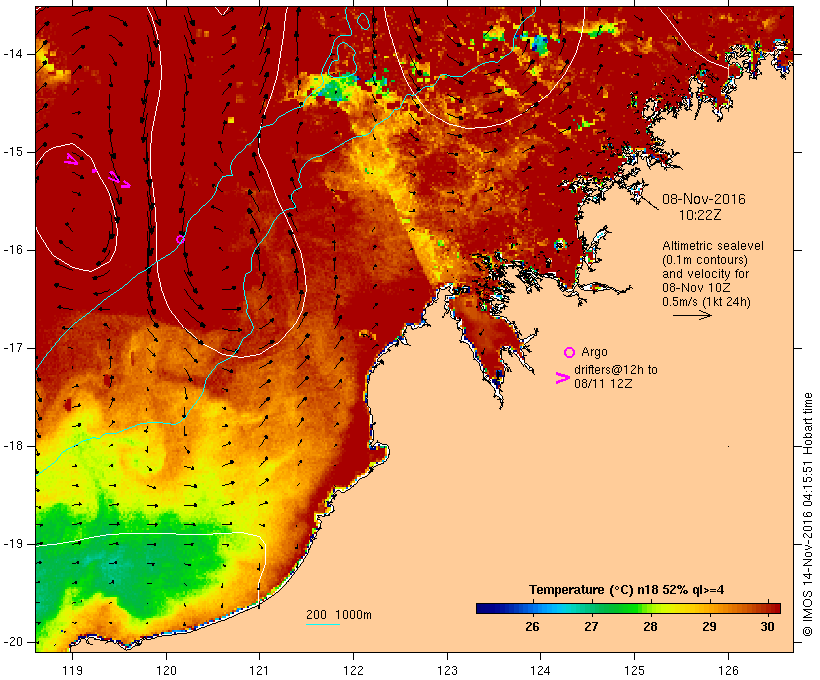Click the 'Altimetric sealevel' caption text

(x=713, y=246)
